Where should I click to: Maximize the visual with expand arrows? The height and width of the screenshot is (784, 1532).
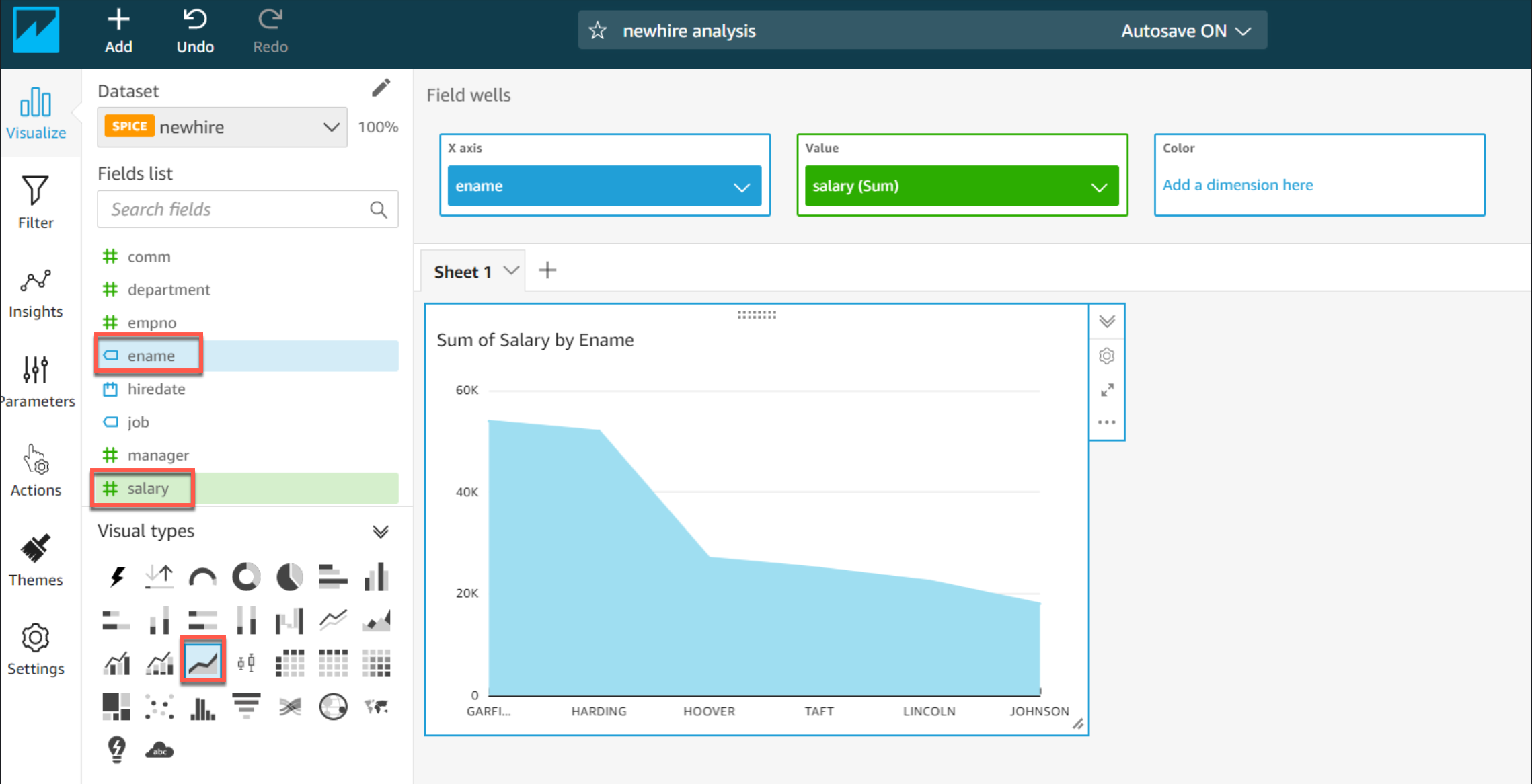[x=1107, y=390]
